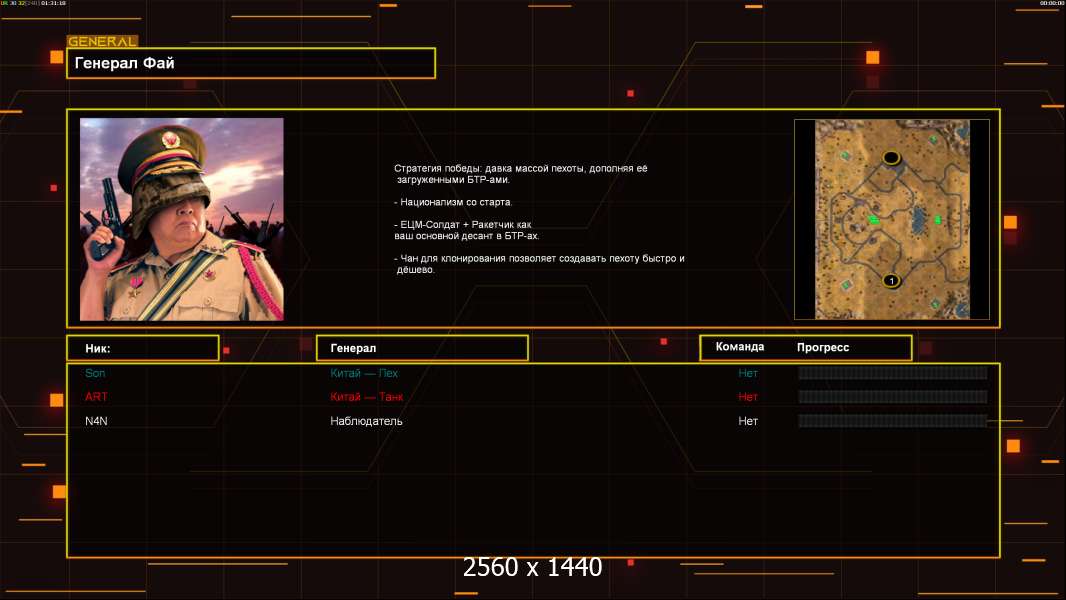Click the 'Ник:' column header
The image size is (1066, 600).
pyautogui.click(x=143, y=348)
